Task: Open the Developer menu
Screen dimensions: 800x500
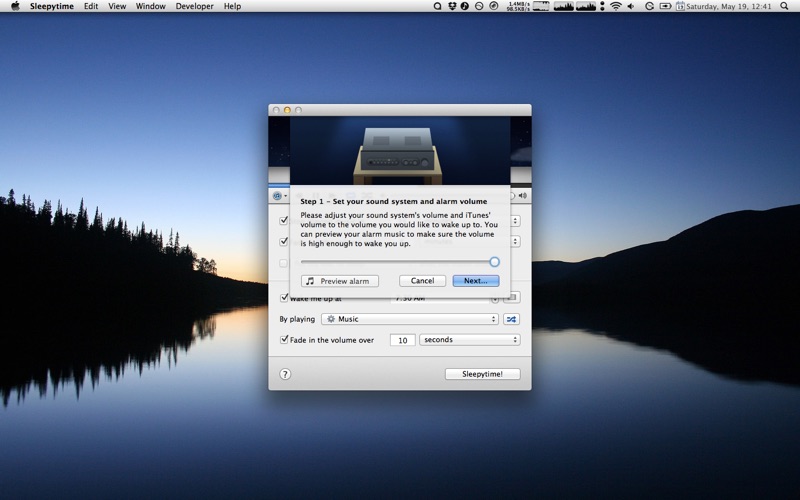Action: pos(194,6)
